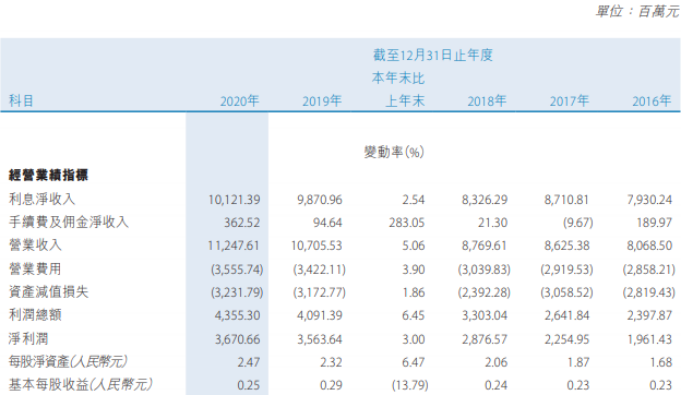Viewport: 682px width, 396px height.
Task: Select the 基本每股收益(人民幣元) row label
Action: (81, 384)
